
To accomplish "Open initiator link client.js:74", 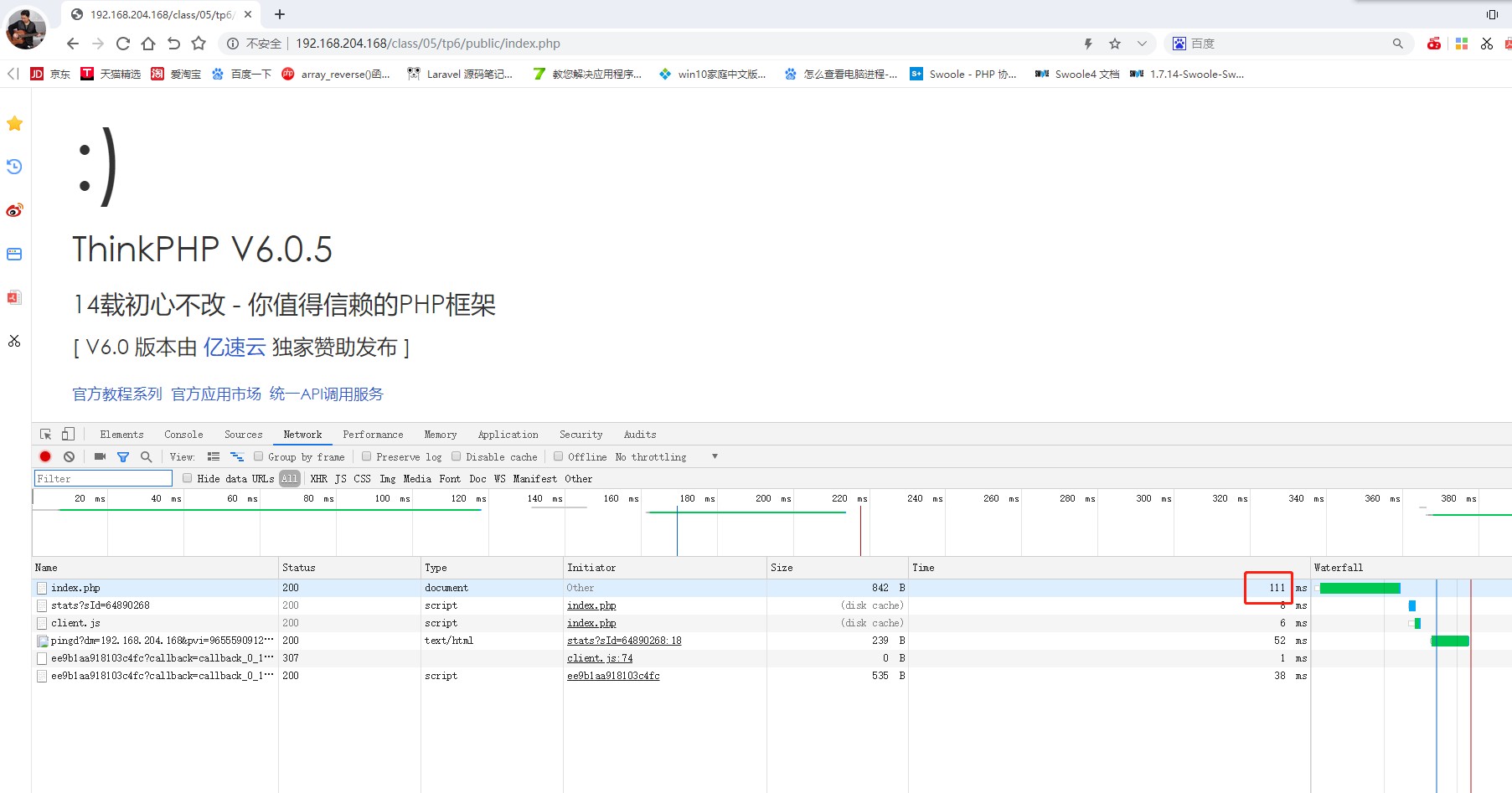I will click(x=600, y=658).
